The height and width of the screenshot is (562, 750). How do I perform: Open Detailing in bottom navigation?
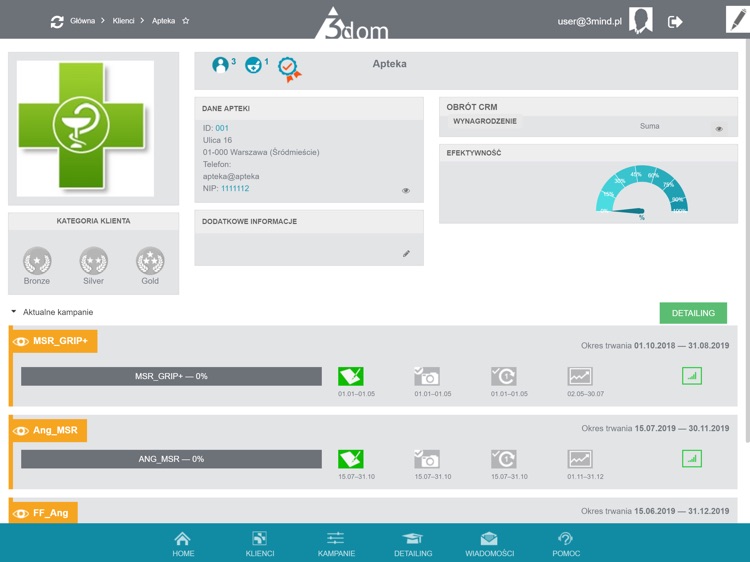(413, 544)
